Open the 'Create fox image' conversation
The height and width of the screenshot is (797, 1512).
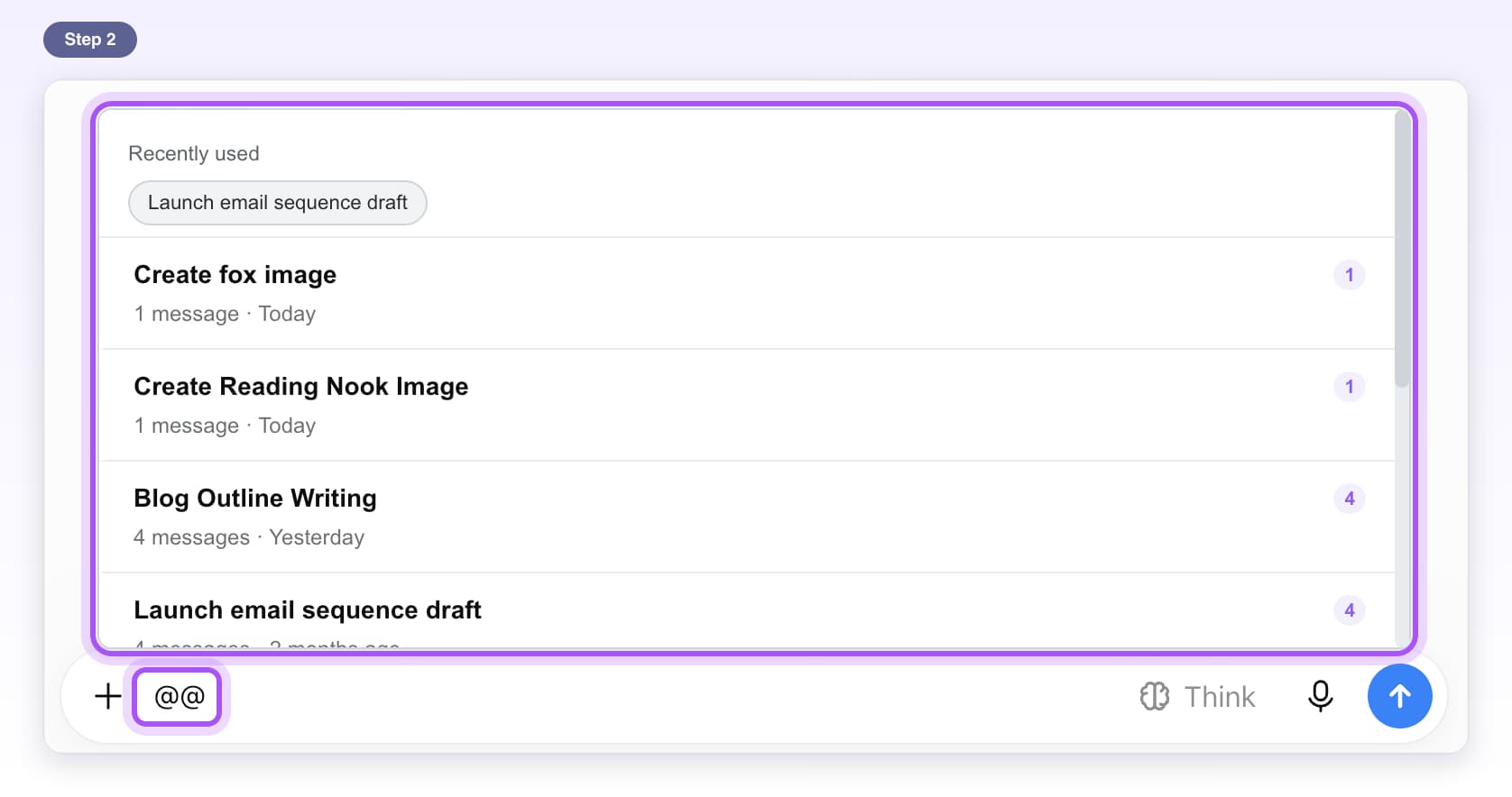point(747,293)
